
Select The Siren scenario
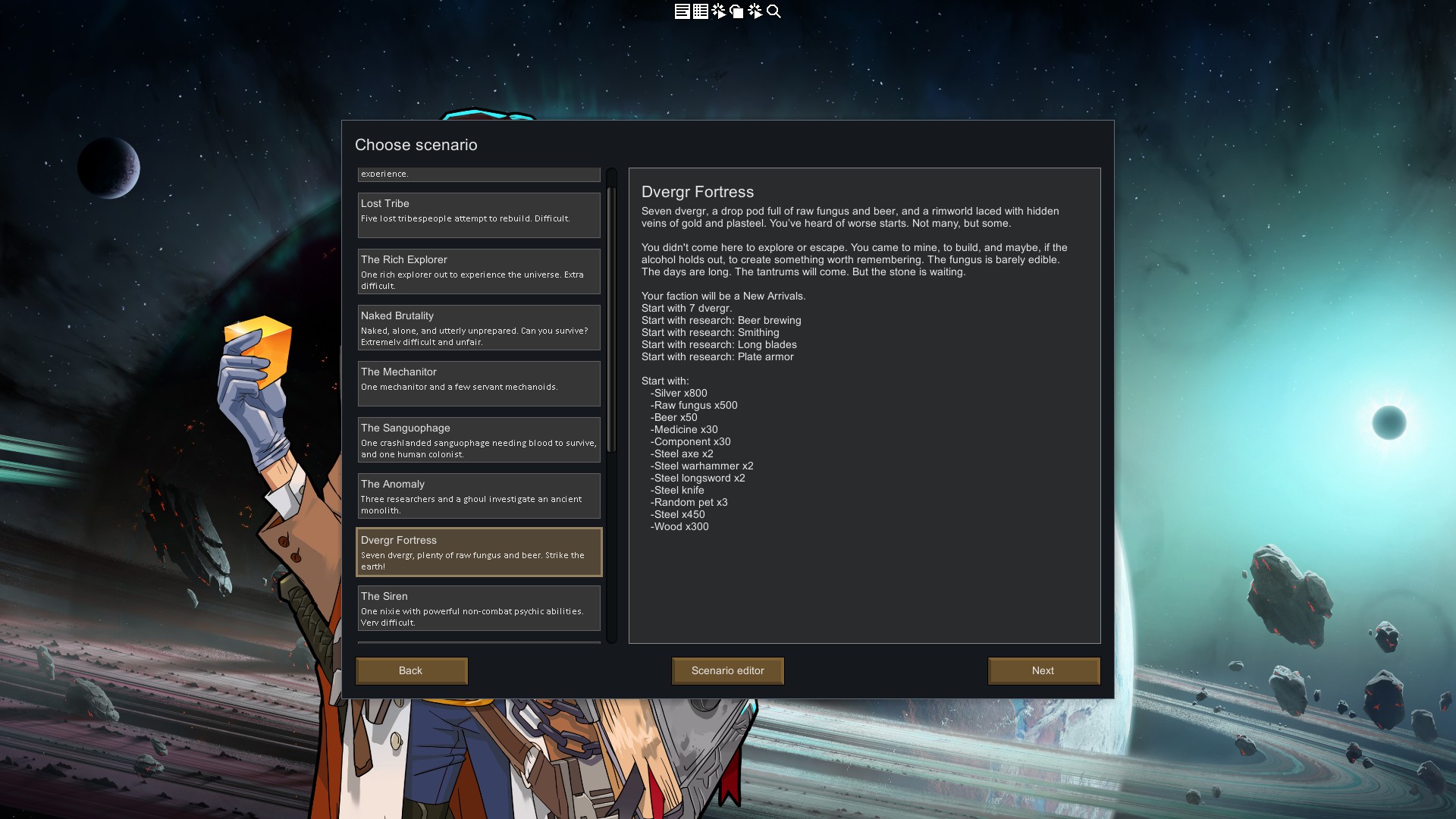click(479, 608)
